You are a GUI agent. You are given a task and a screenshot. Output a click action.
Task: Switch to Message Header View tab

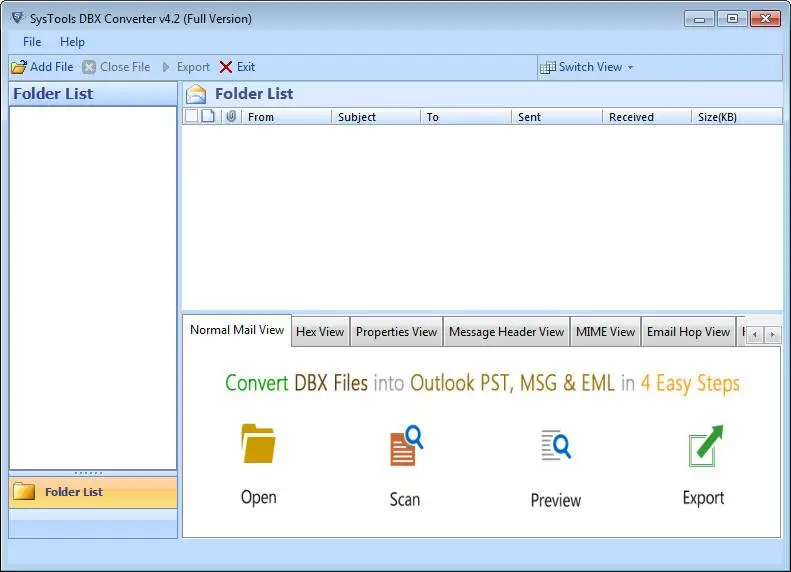(x=506, y=332)
